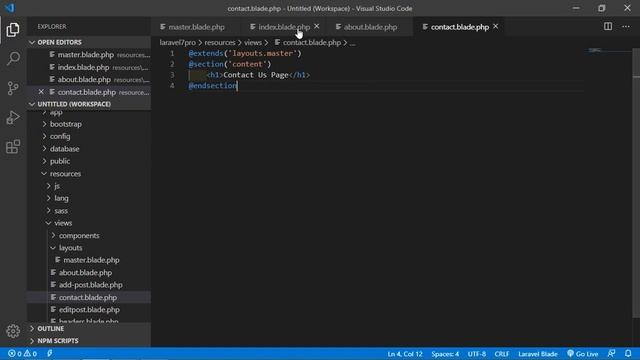The width and height of the screenshot is (640, 360).
Task: Open the Search view in activity bar
Action: [x=13, y=59]
